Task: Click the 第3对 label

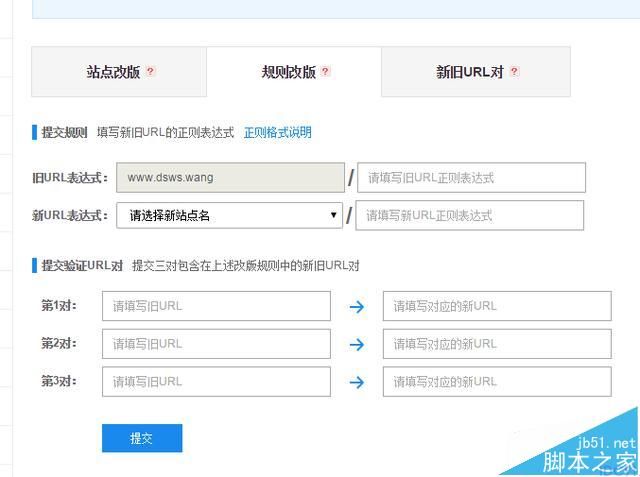Action: point(59,381)
